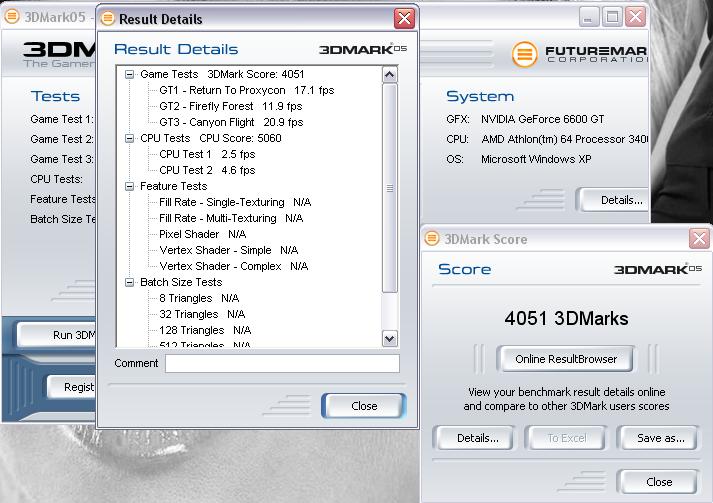This screenshot has height=503, width=713.
Task: Select CPU Test 2 row
Action: tap(207, 170)
